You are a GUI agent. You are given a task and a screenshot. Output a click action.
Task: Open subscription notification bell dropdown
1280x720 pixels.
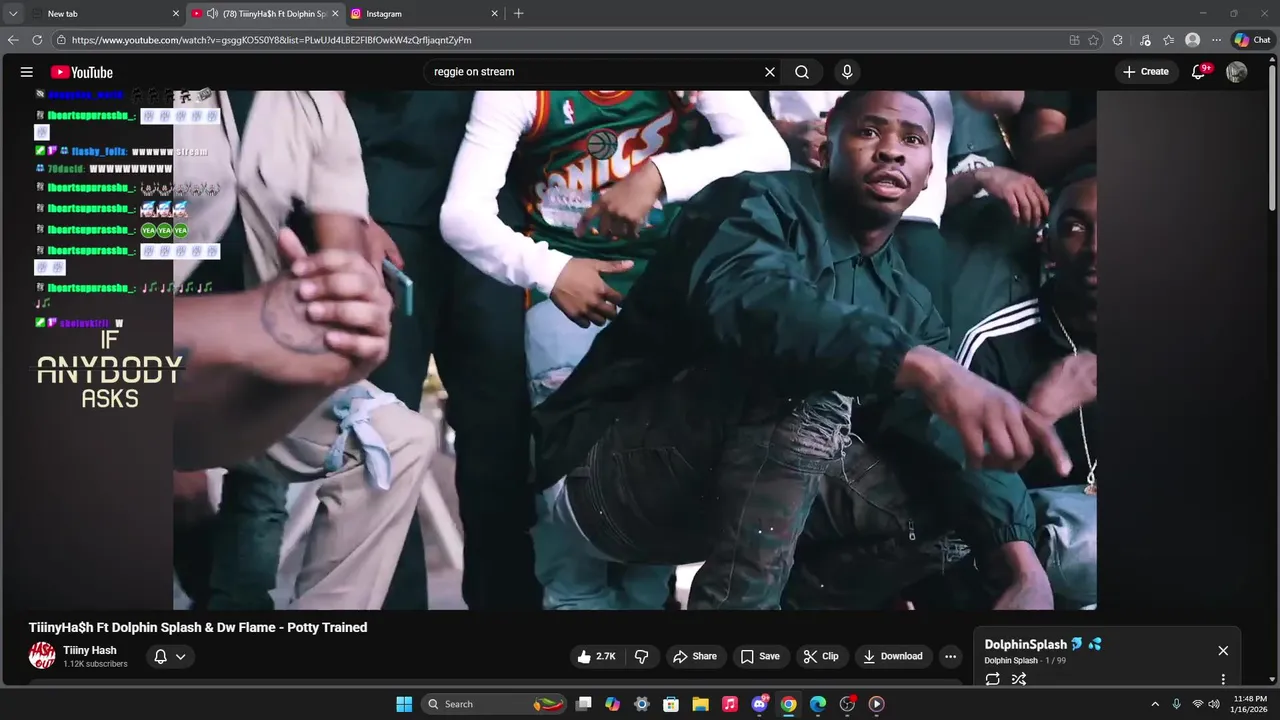pyautogui.click(x=170, y=657)
